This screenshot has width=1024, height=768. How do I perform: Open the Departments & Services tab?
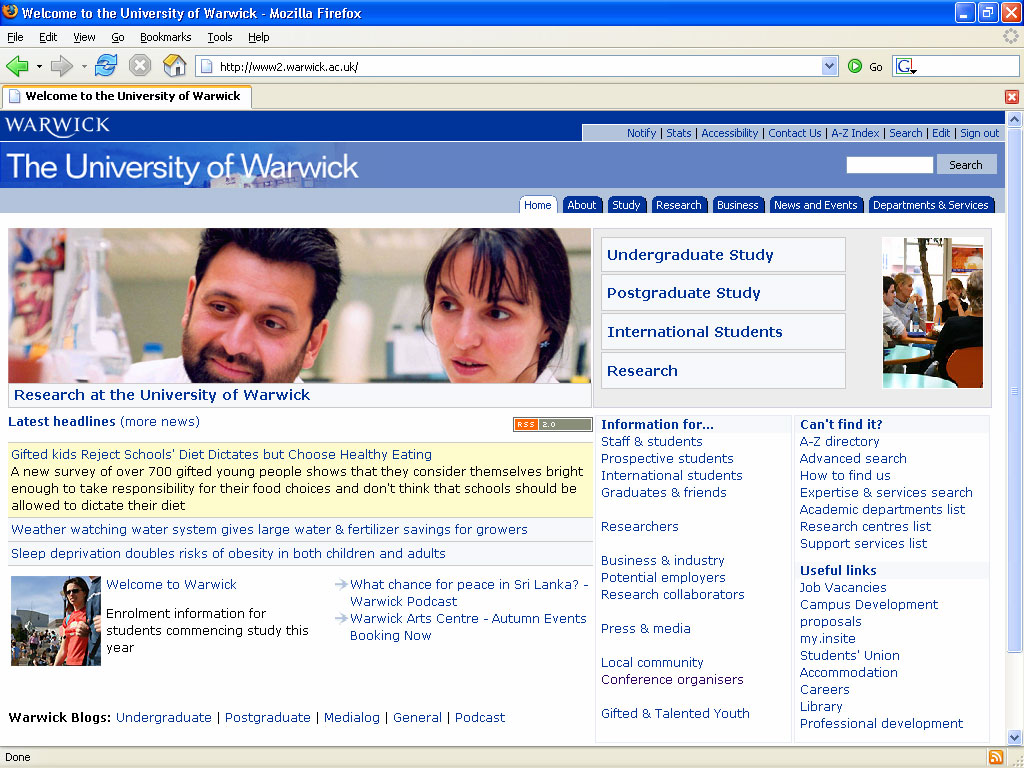pyautogui.click(x=930, y=205)
